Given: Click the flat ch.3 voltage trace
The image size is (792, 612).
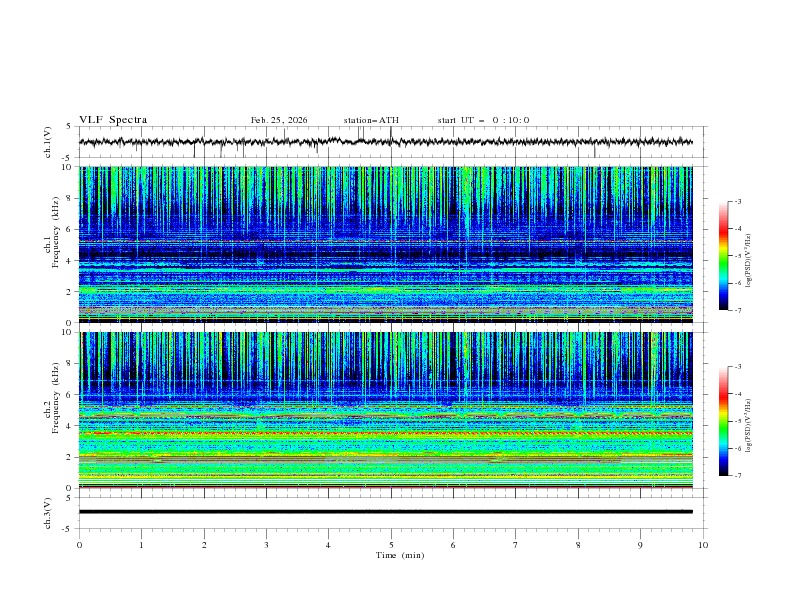Looking at the screenshot, I should click(391, 511).
